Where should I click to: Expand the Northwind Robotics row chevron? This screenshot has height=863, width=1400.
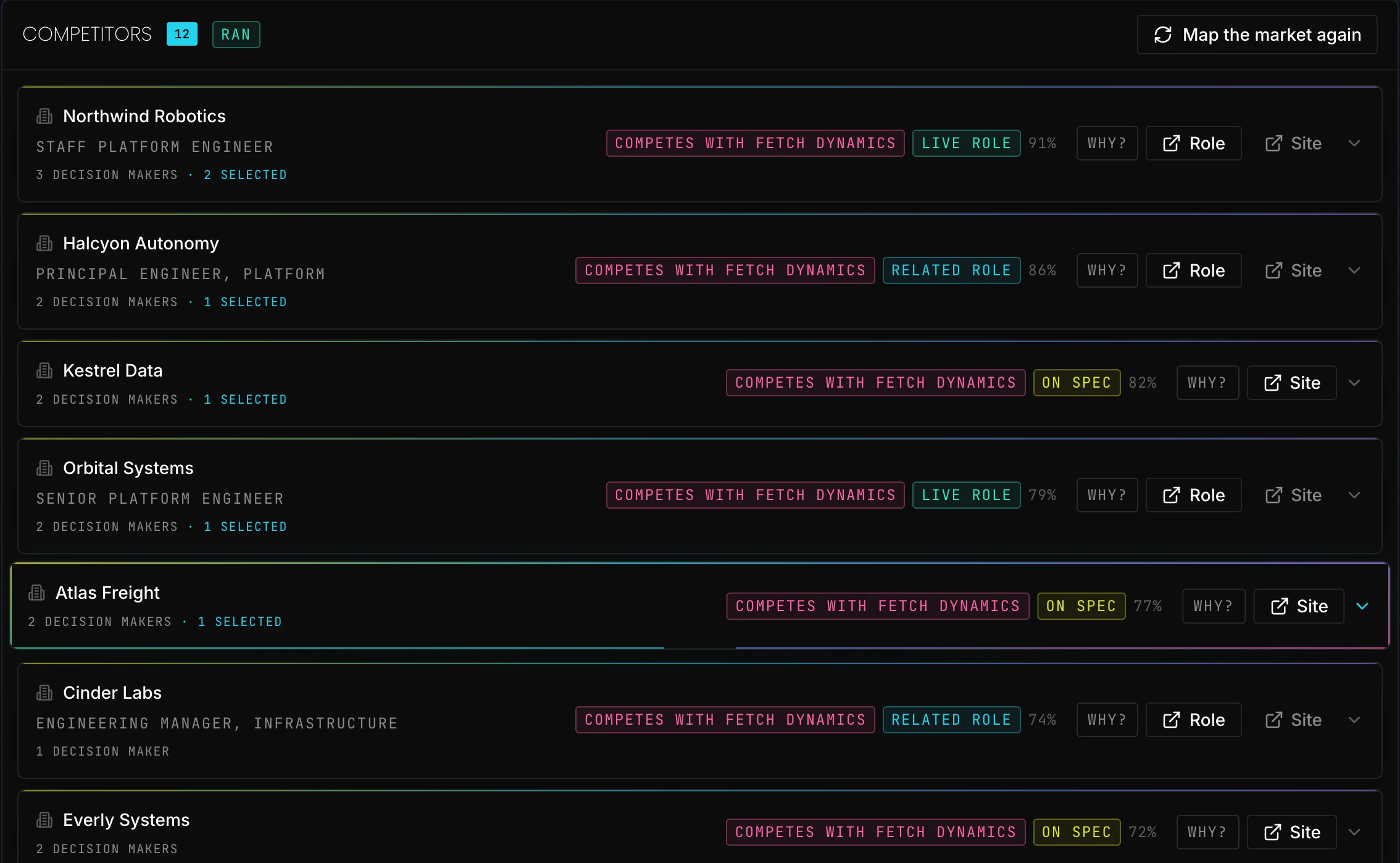(1354, 143)
